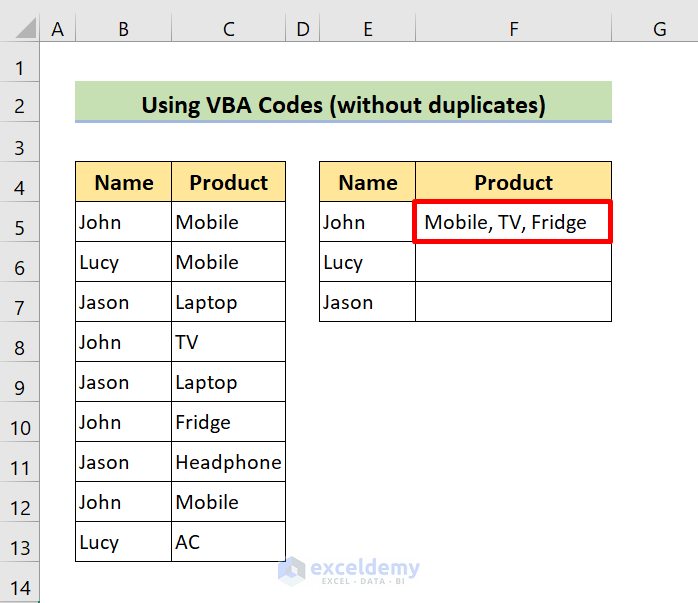698x603 pixels.
Task: Select cell F5 'Mobile, TV, Fridge'
Action: point(514,222)
